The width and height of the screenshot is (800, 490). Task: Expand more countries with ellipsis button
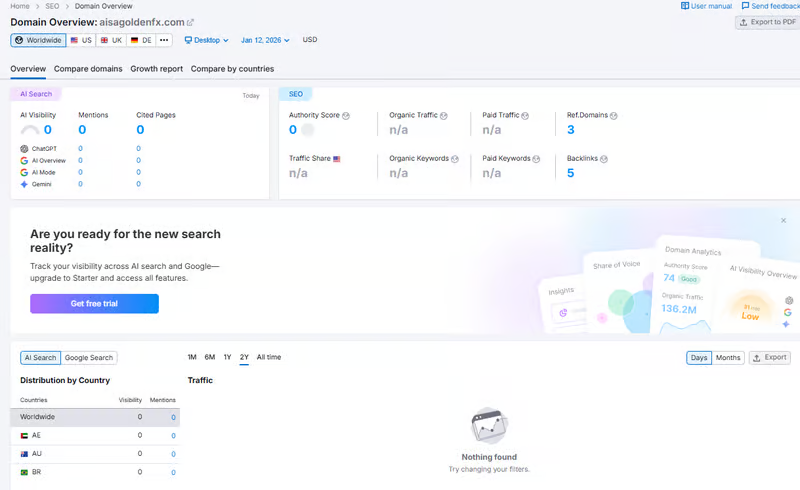(x=164, y=40)
